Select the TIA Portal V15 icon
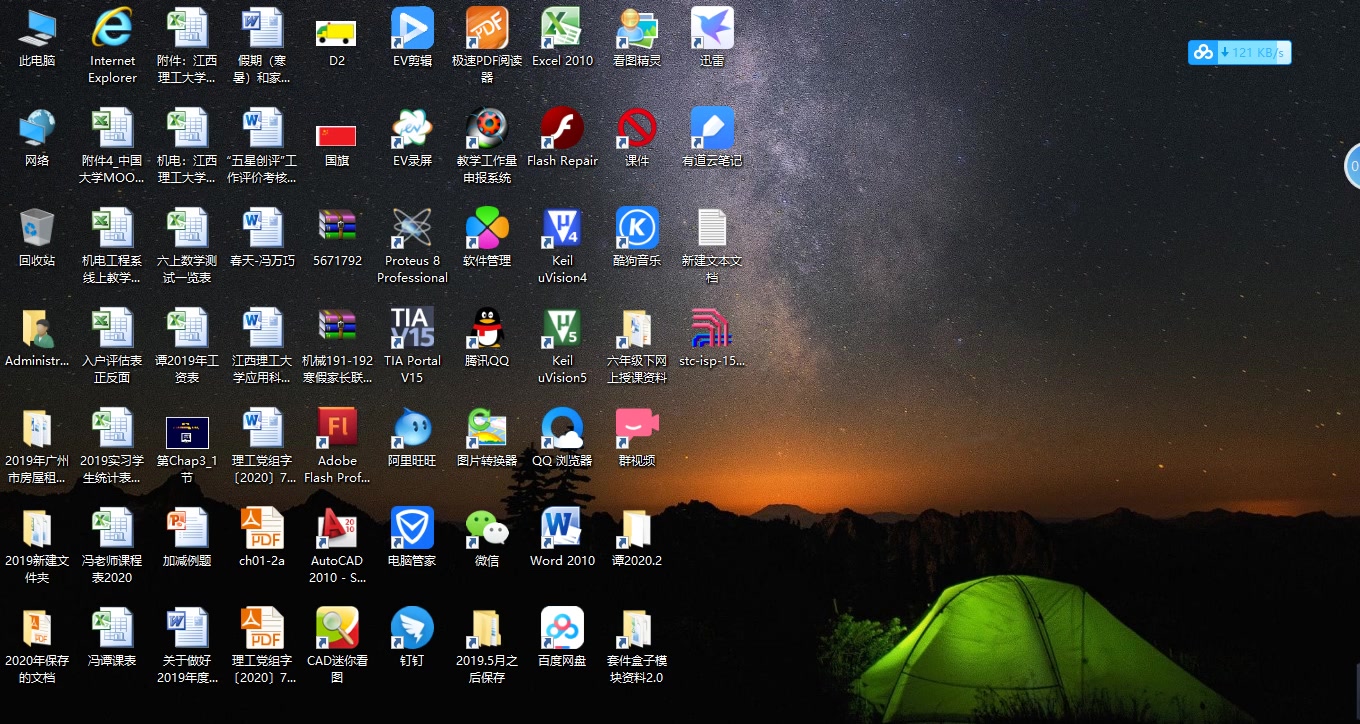Image resolution: width=1360 pixels, height=724 pixels. [412, 328]
